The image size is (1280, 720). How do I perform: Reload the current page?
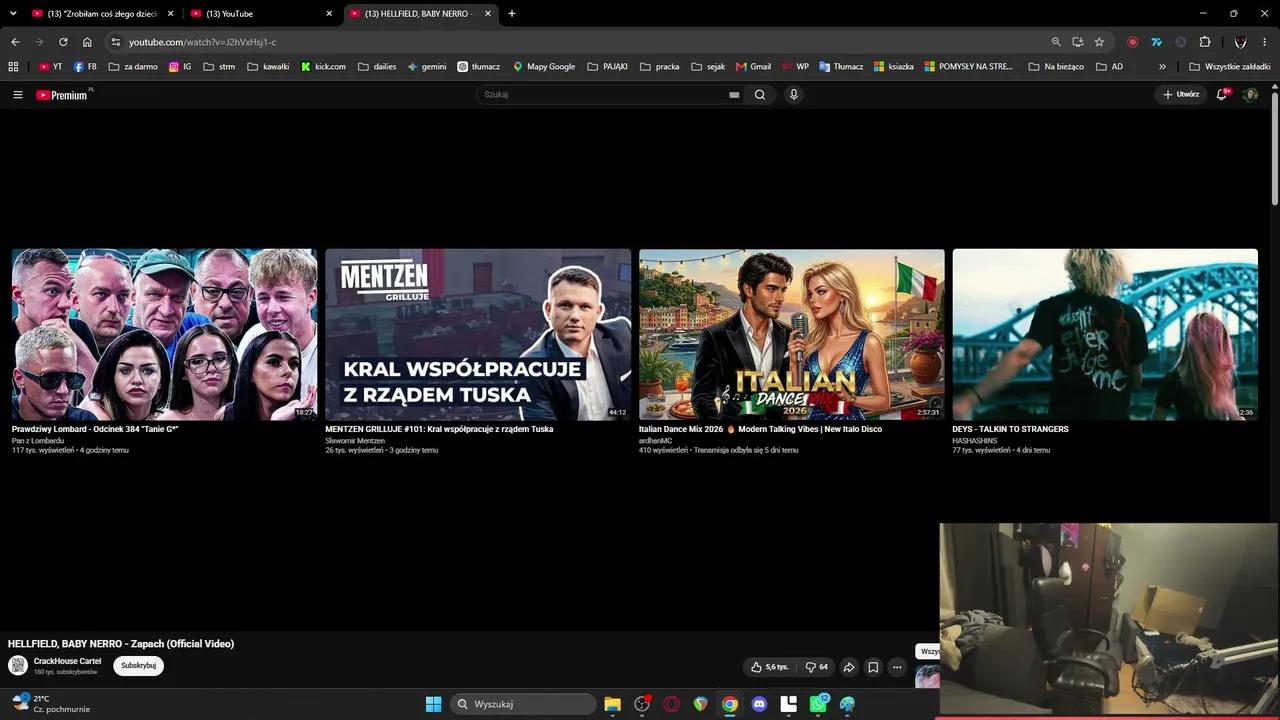(x=63, y=42)
